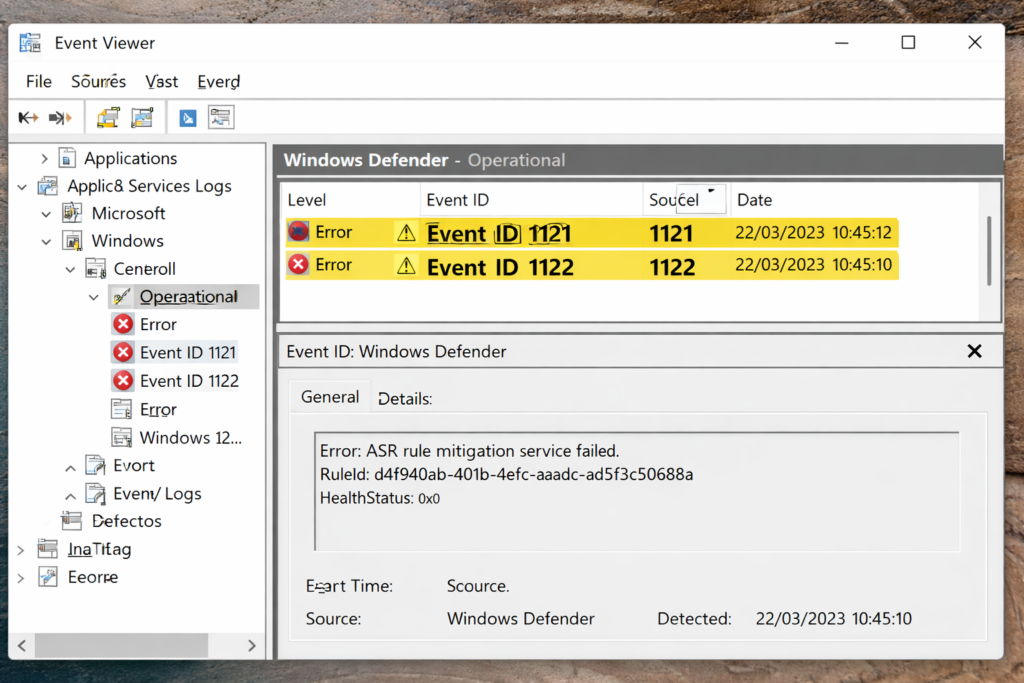Open the File menu
1024x683 pixels.
point(38,81)
